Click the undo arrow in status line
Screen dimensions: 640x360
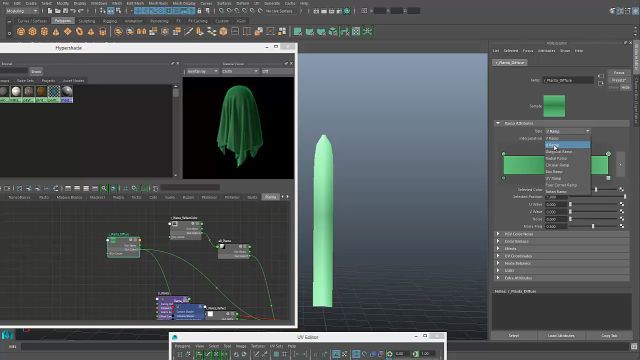[73, 11]
